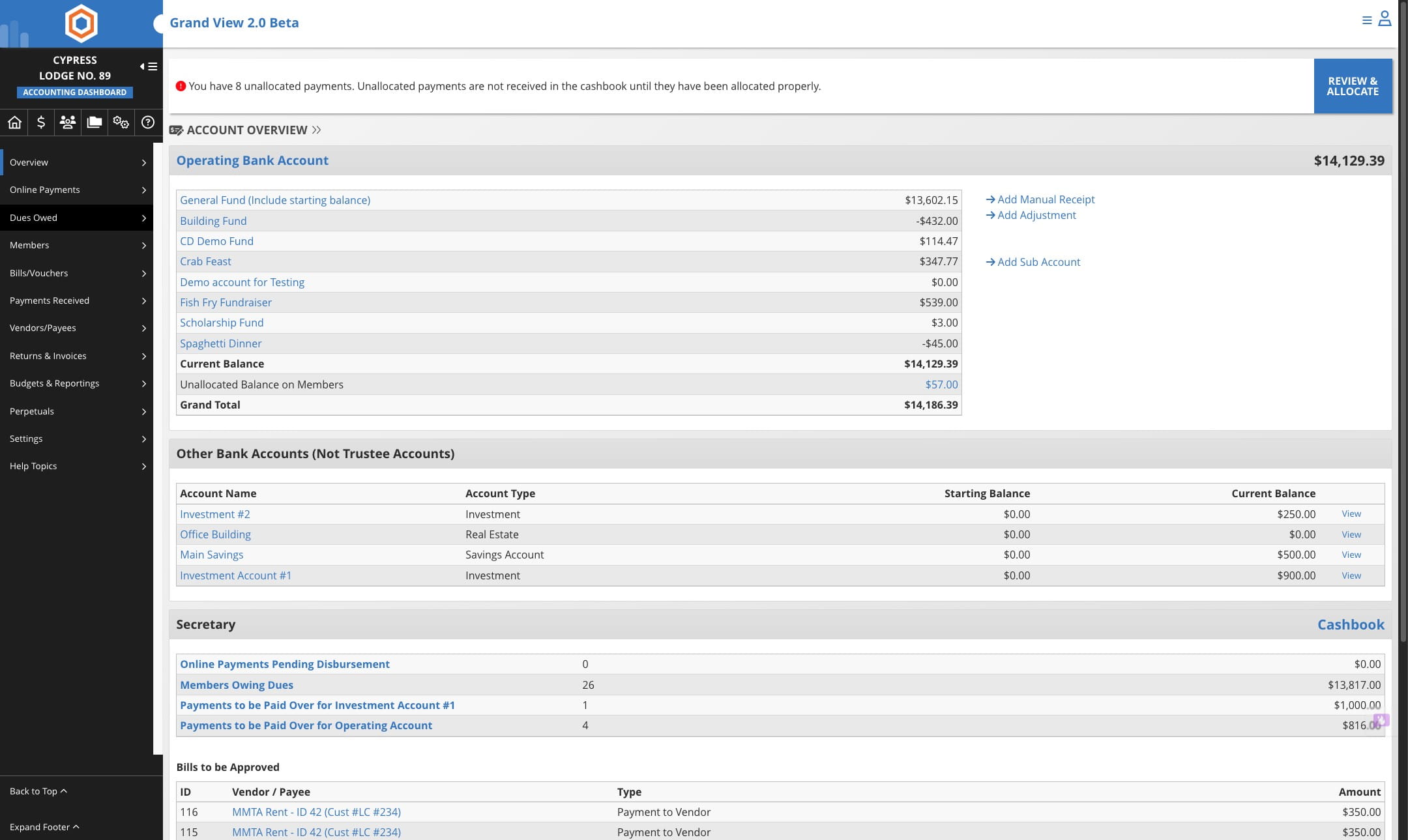Open the dollar sign accounting icon
Viewport: 1408px width, 840px height.
point(41,123)
